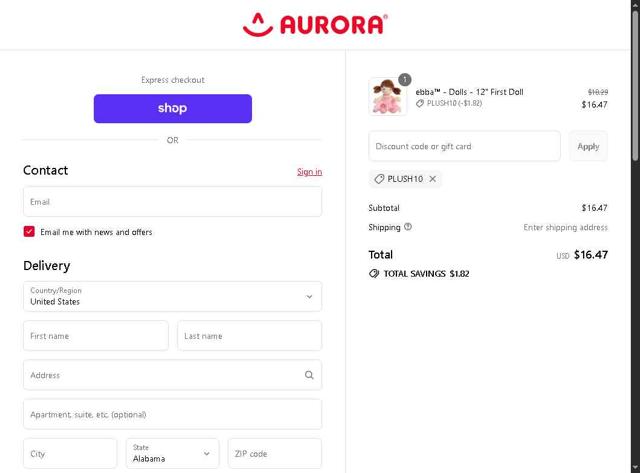The width and height of the screenshot is (640, 473).
Task: Click the Total Savings tag icon
Action: pyautogui.click(x=374, y=273)
